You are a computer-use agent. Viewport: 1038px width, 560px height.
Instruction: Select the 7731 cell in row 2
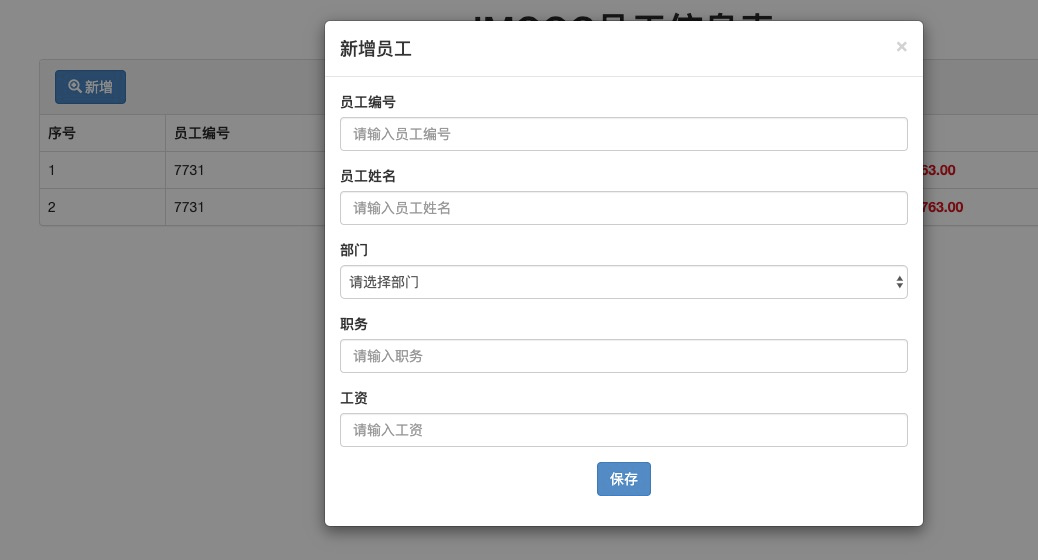[189, 207]
